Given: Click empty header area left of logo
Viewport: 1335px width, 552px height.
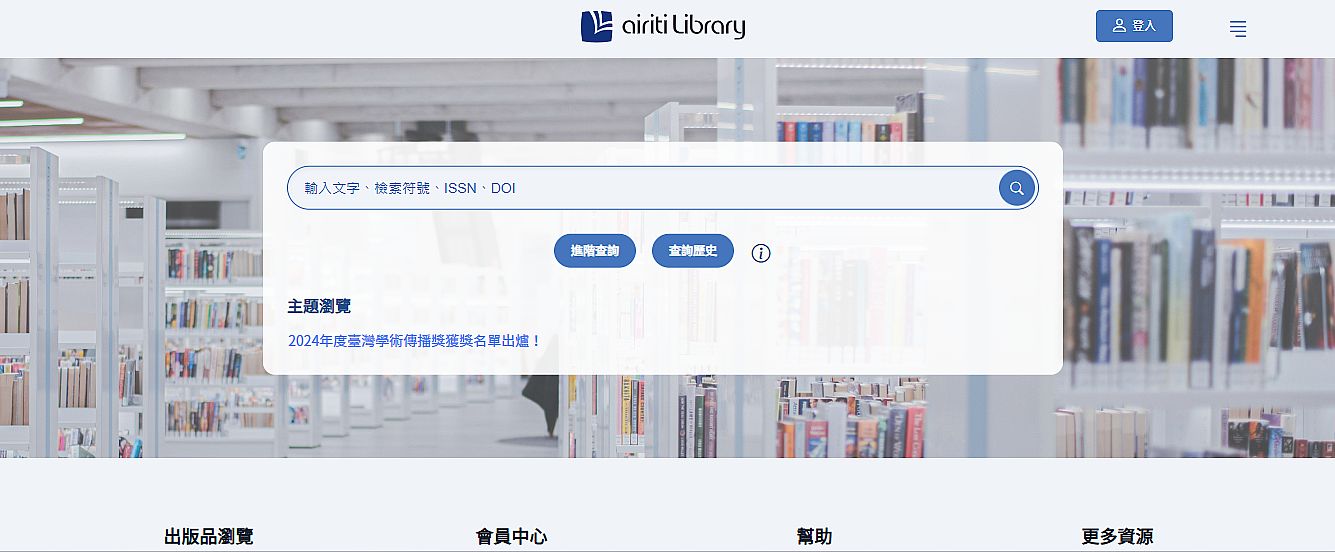Looking at the screenshot, I should tap(300, 28).
